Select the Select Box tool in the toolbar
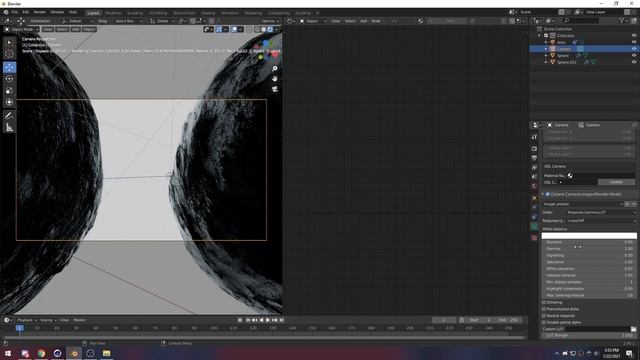 (x=9, y=42)
